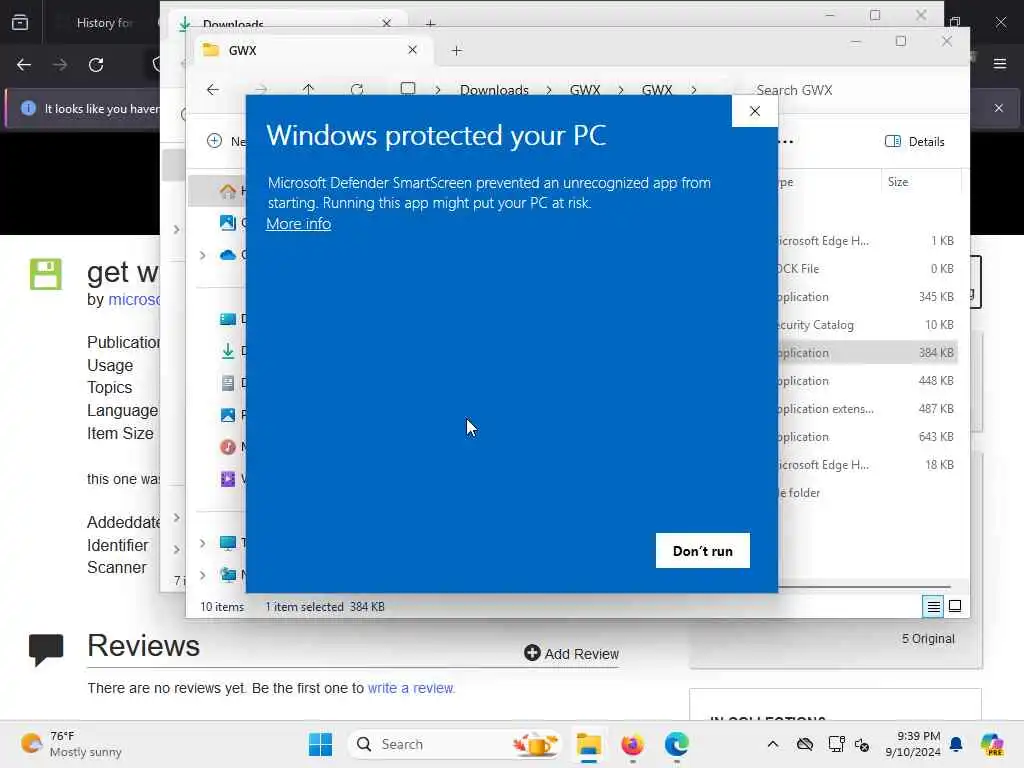Switch to details list view layout

(x=933, y=607)
